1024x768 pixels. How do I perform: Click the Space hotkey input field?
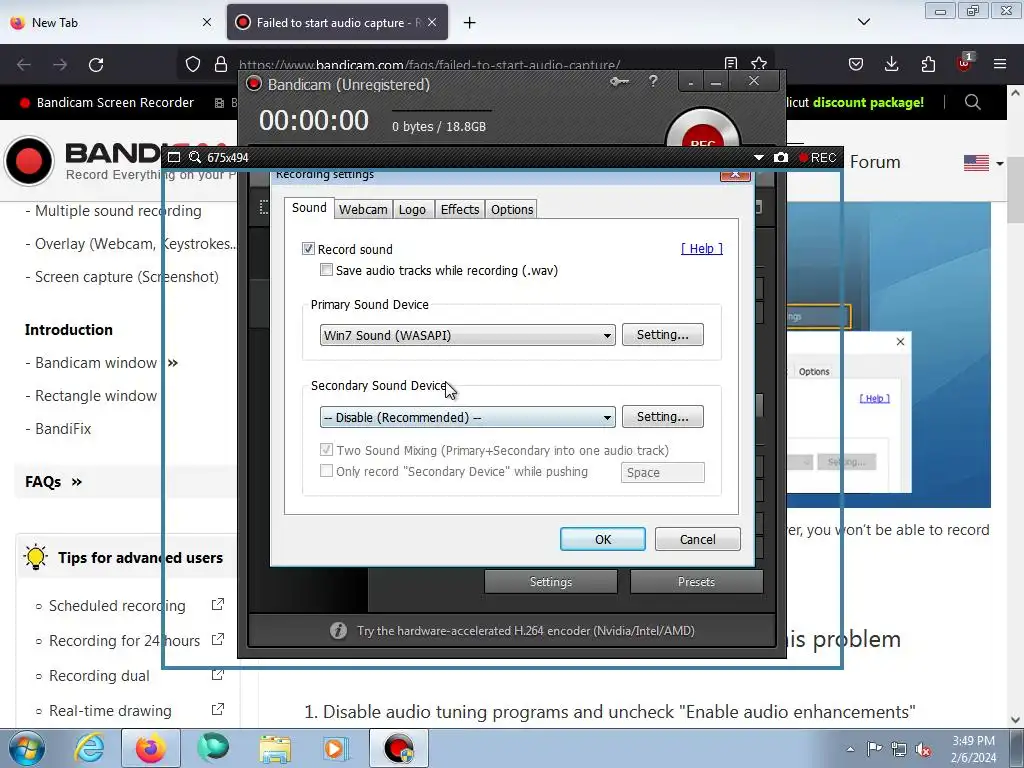(662, 472)
